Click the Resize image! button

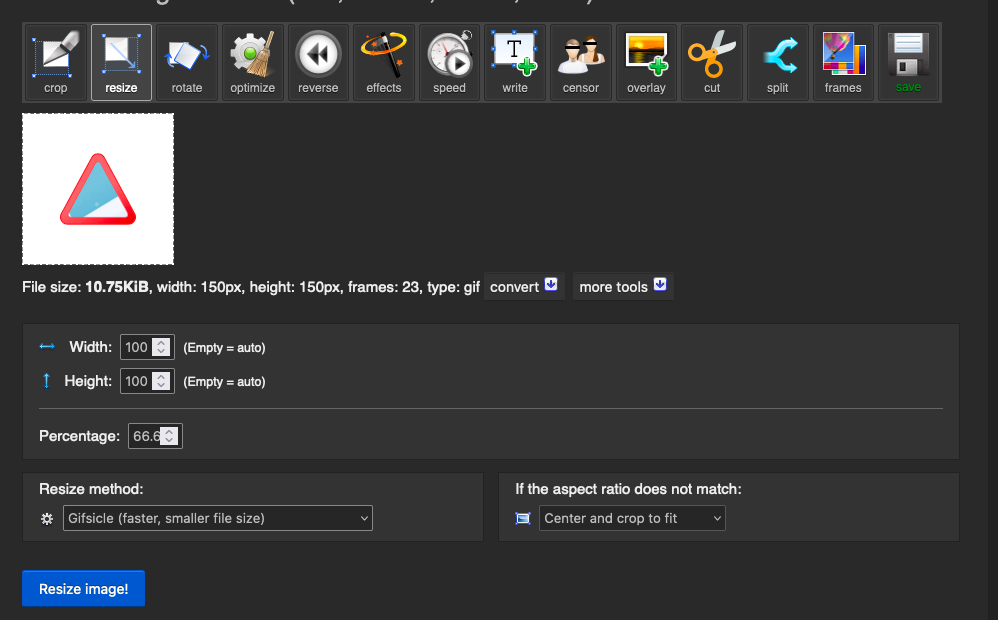[x=83, y=589]
